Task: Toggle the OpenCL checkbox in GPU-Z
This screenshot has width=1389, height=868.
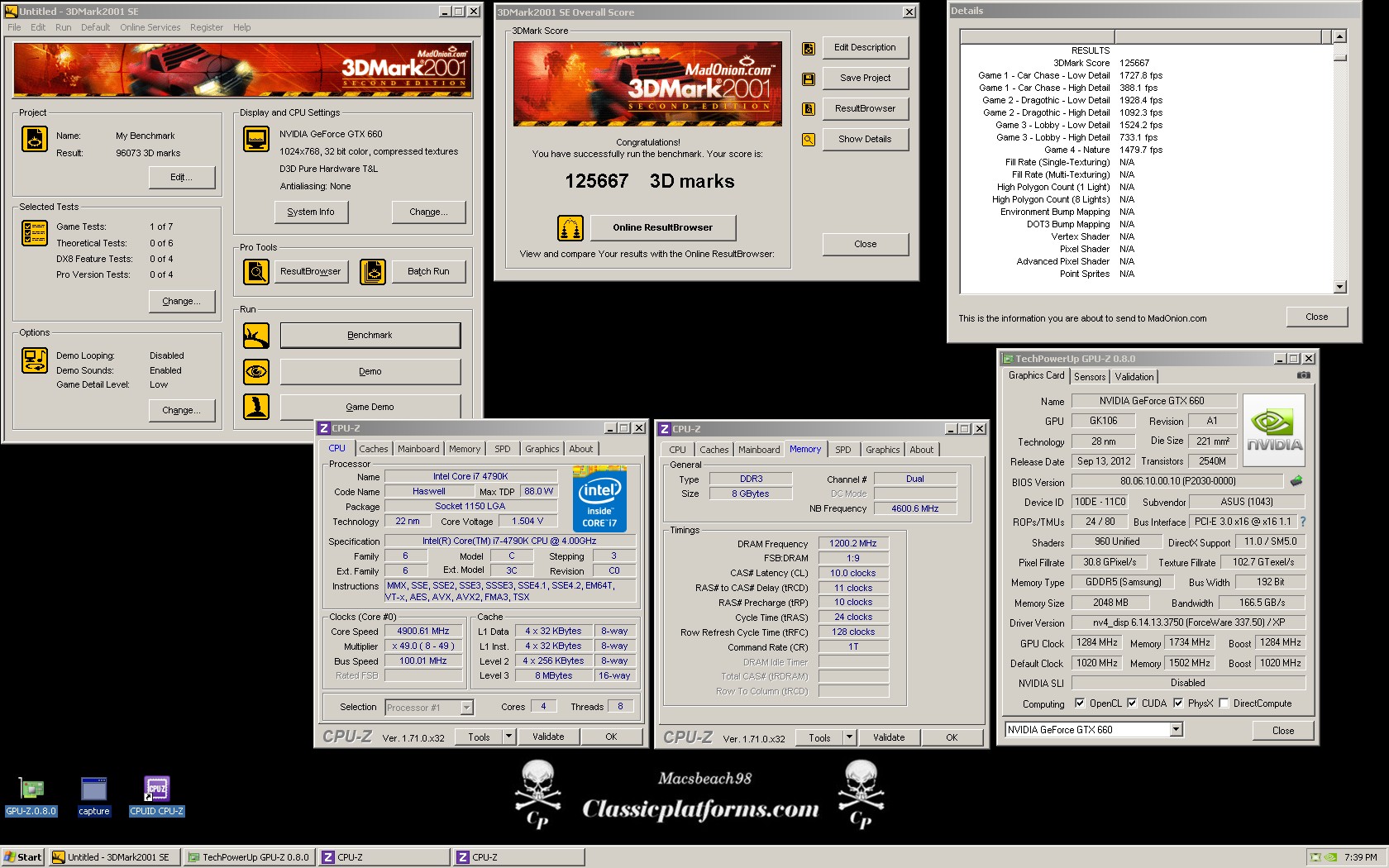Action: point(1079,703)
